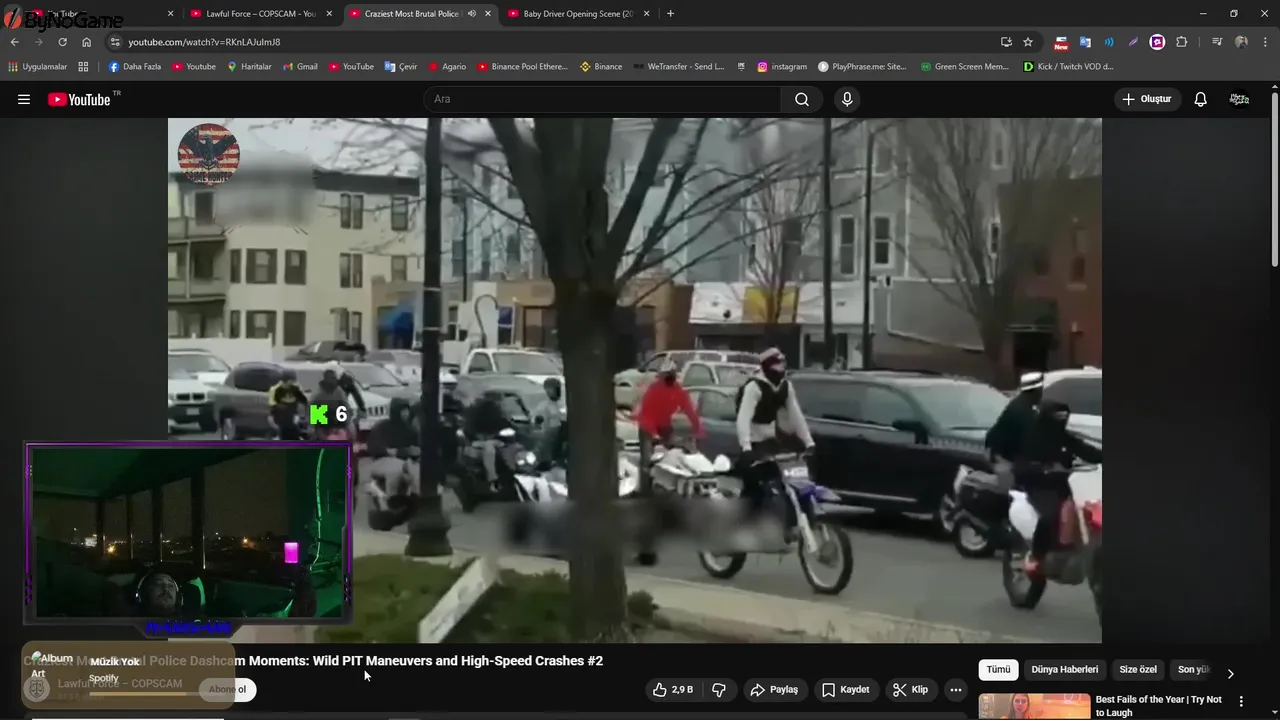Share the video with Paylaş

tap(774, 690)
